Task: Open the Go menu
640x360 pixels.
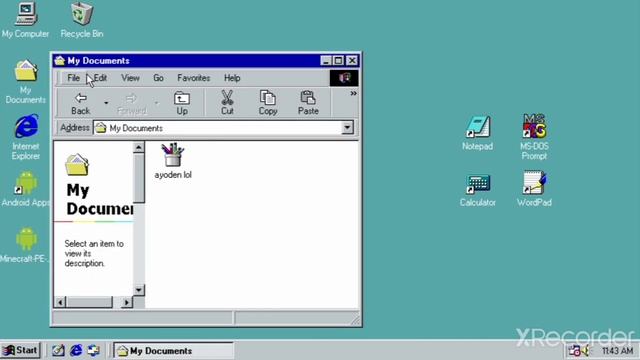Action: tap(158, 78)
